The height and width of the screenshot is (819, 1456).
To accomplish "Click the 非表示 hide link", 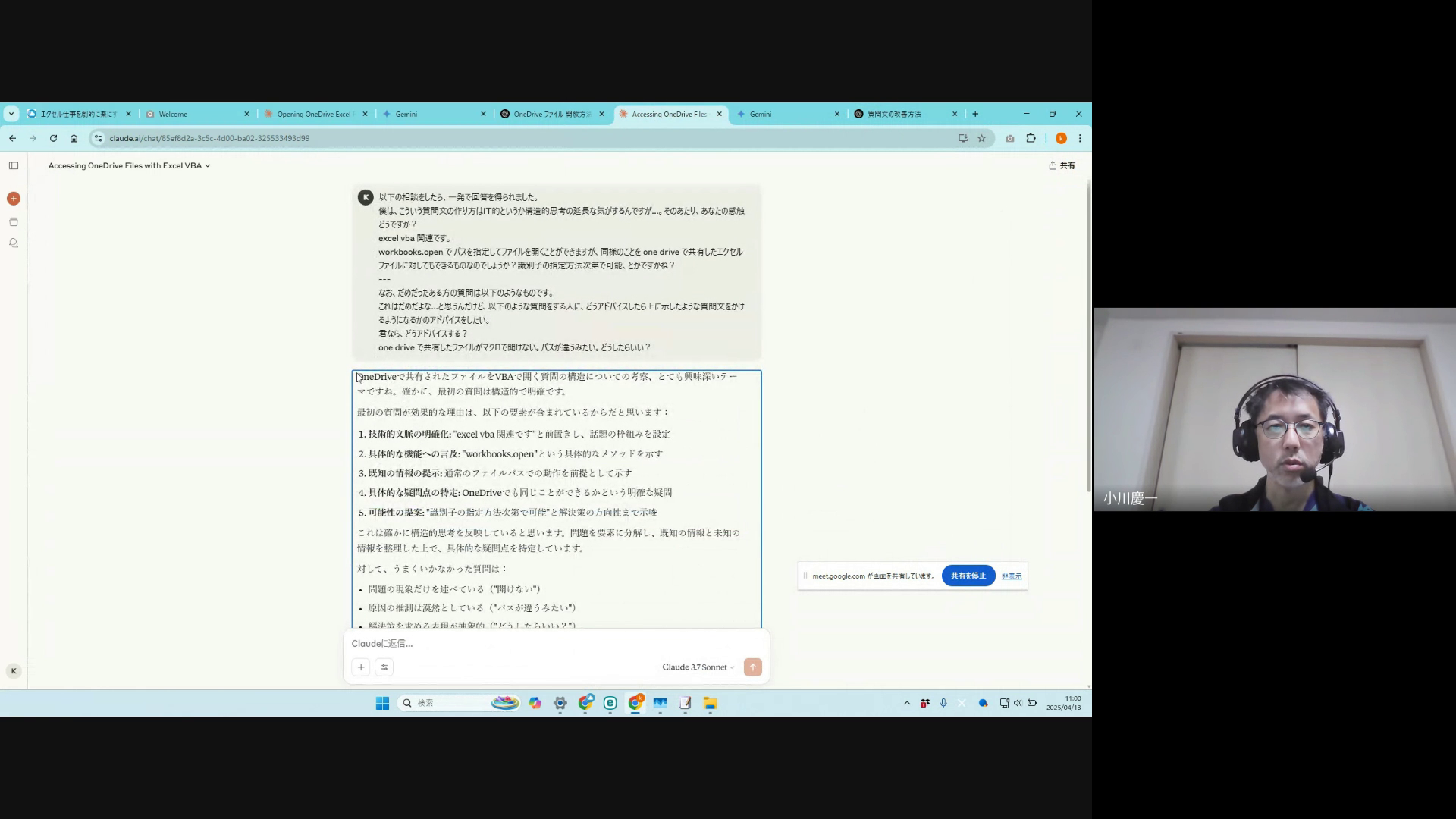I will click(1012, 576).
